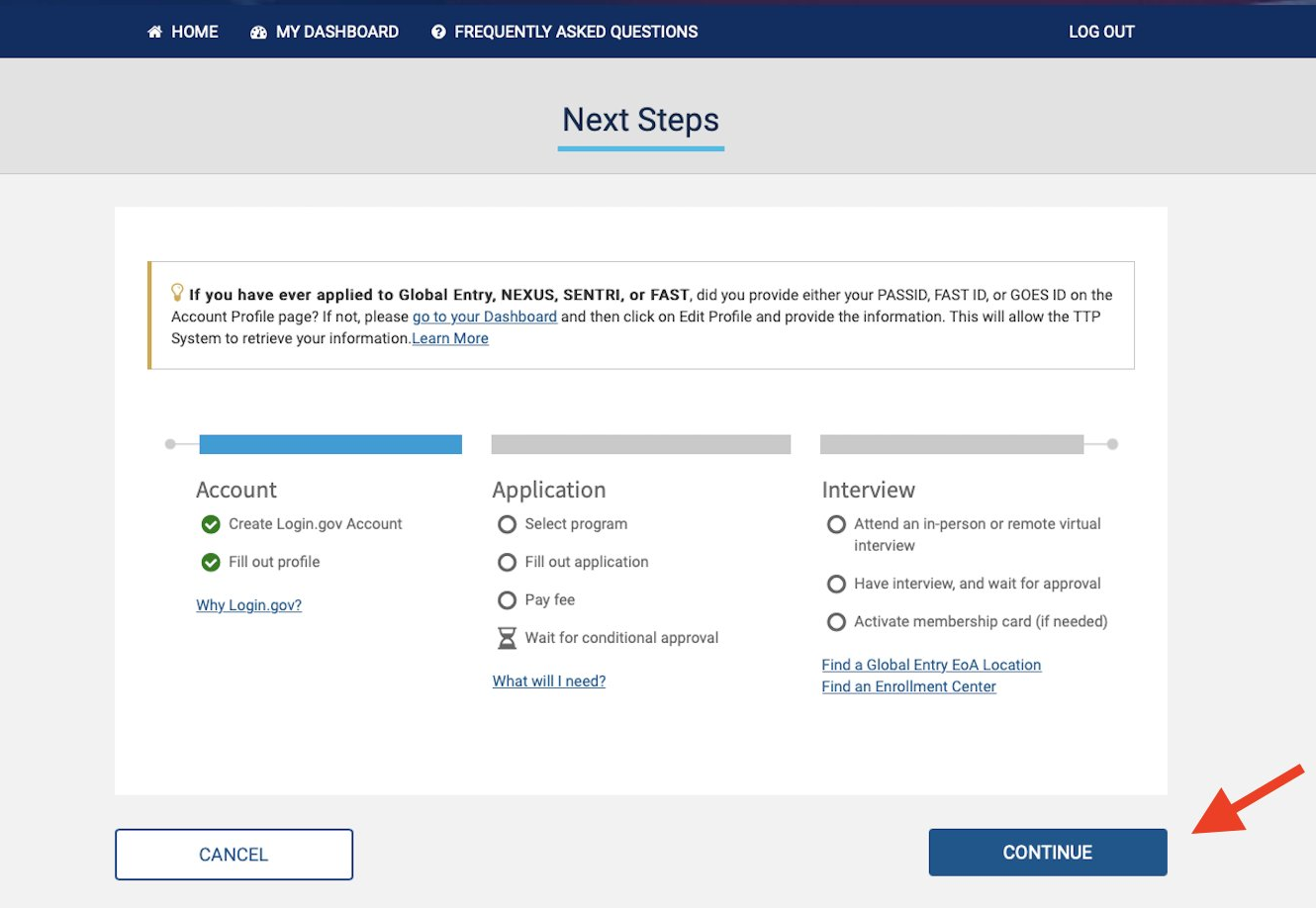Click the dashboard gauge icon
This screenshot has height=908, width=1316.
(259, 32)
